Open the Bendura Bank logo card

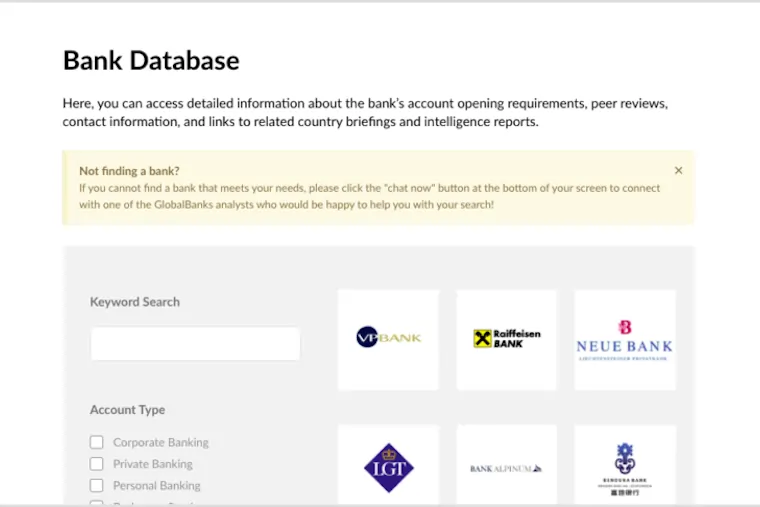[625, 465]
